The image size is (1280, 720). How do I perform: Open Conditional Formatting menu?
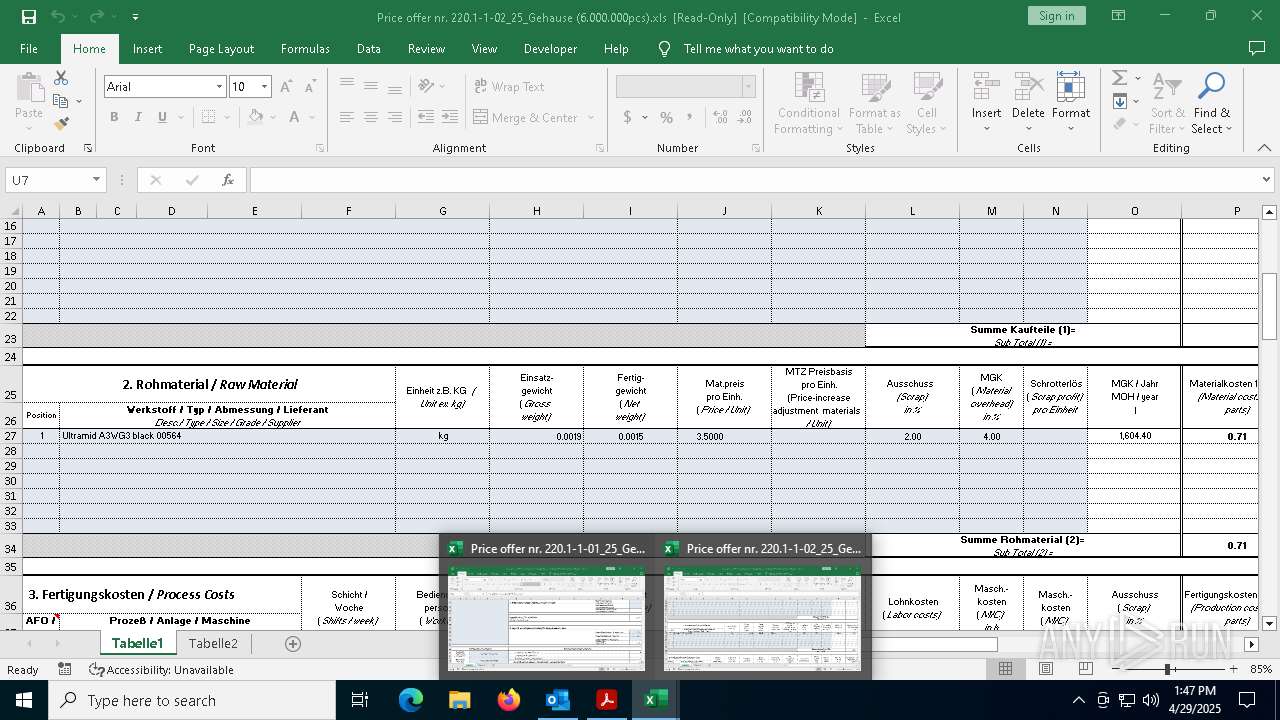(x=808, y=103)
